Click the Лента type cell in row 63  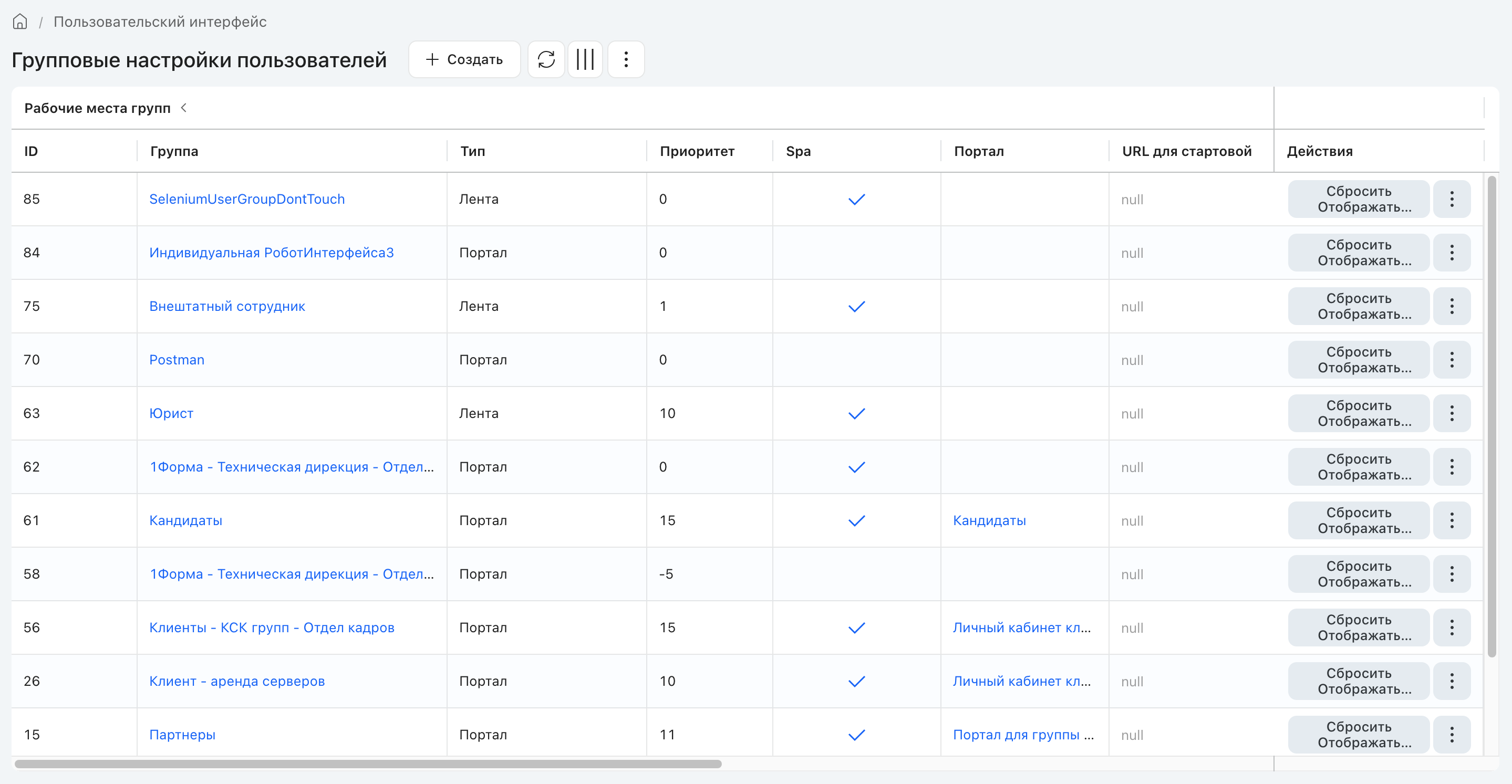[479, 413]
